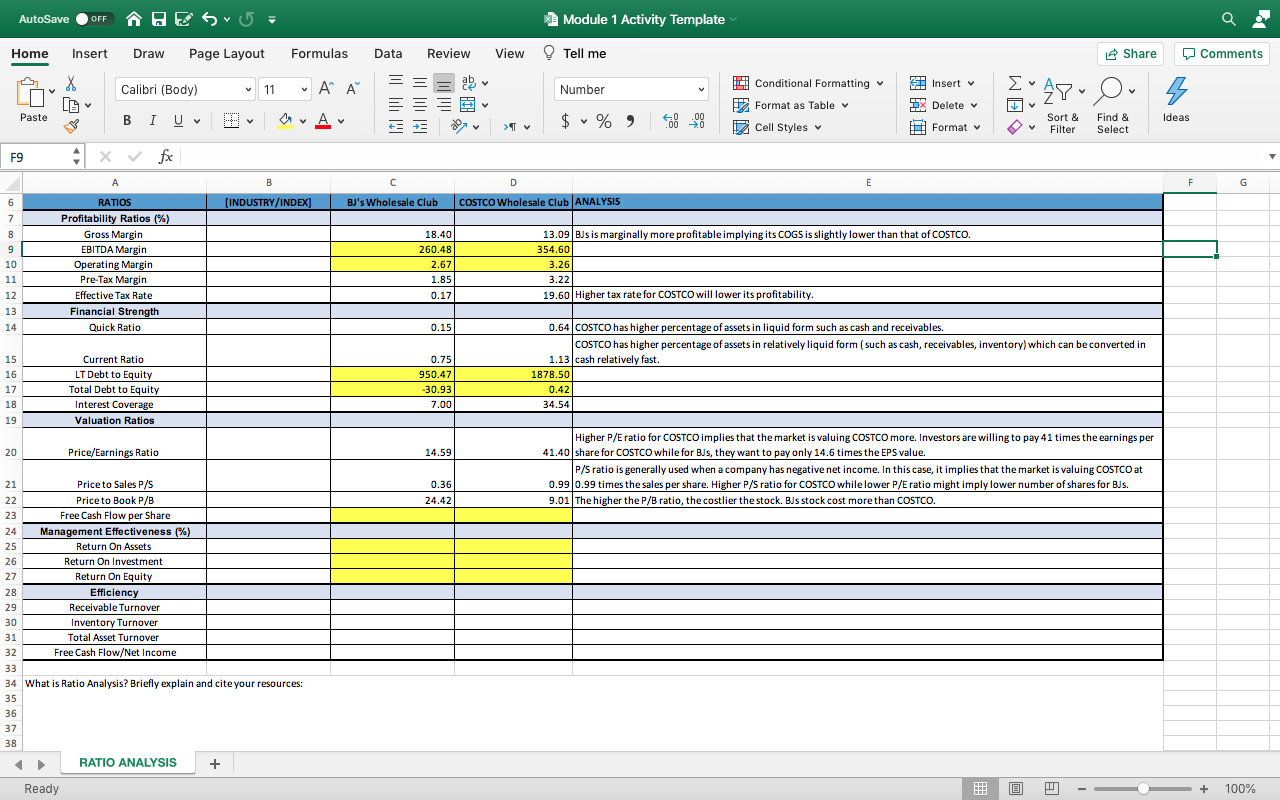Toggle Underline formatting

tap(177, 121)
